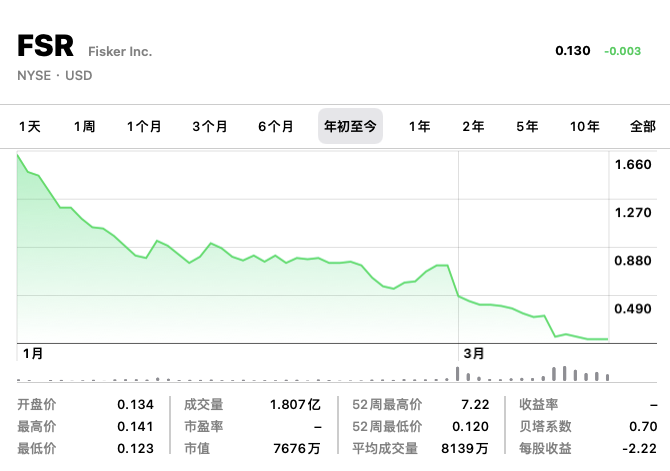This screenshot has width=670, height=471.
Task: Show the 5年 price chart
Action: 527,127
